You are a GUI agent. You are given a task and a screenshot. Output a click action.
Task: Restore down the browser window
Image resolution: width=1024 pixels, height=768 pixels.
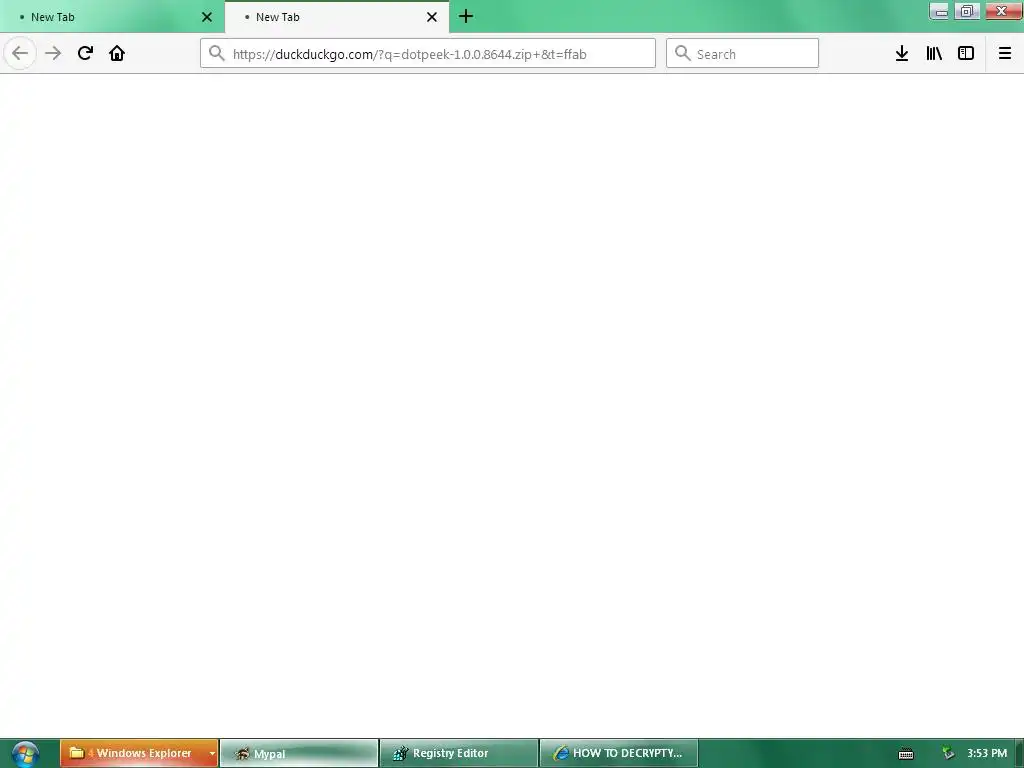(967, 11)
